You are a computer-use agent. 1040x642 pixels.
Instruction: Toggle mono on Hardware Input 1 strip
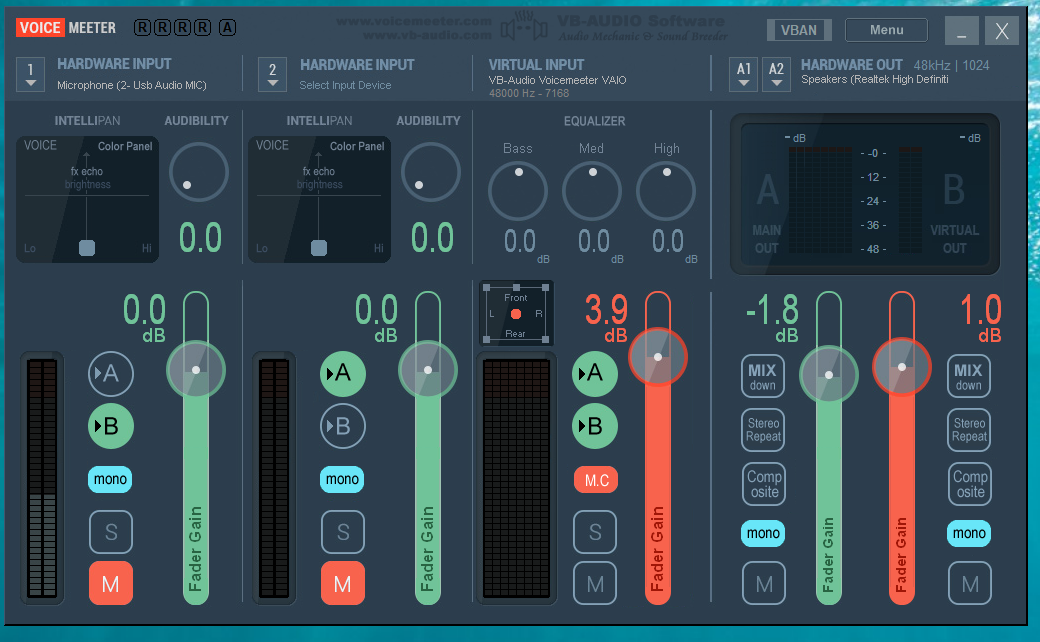(x=110, y=479)
